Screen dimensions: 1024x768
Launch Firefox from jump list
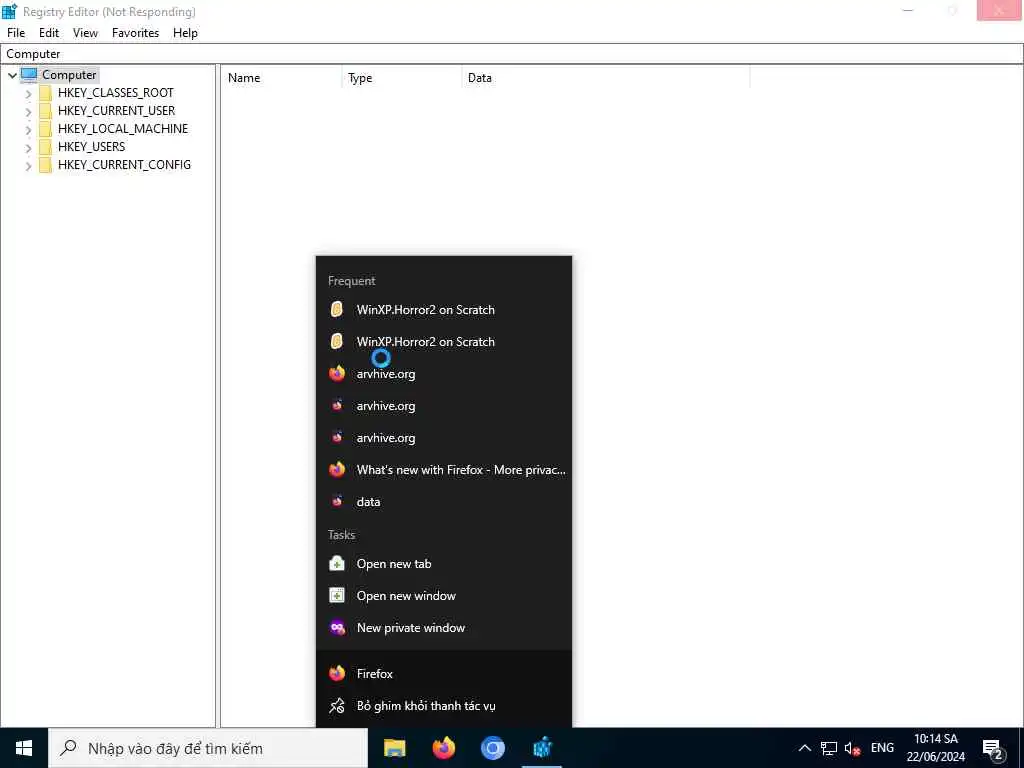tap(444, 673)
